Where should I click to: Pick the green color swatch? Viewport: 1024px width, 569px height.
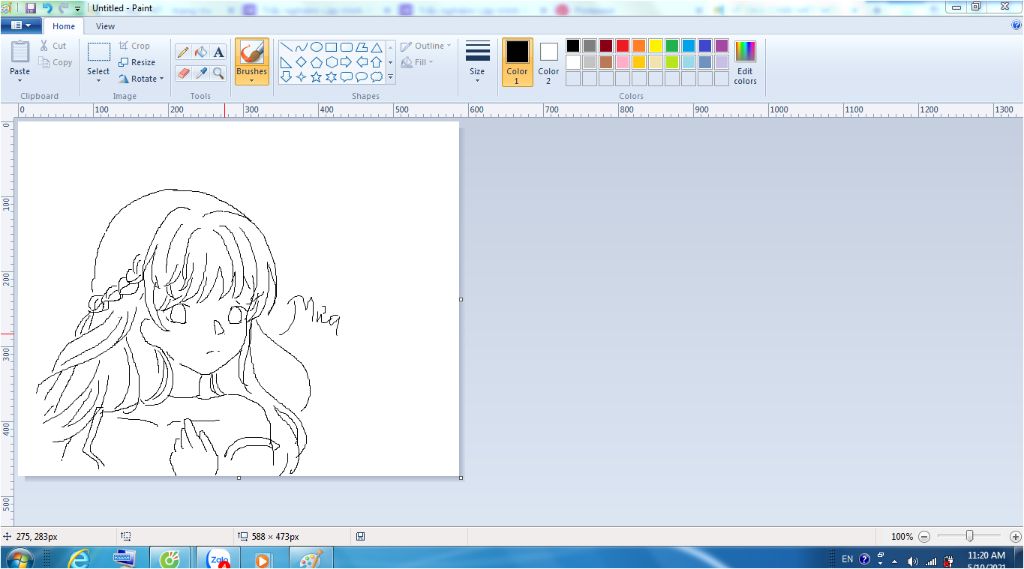pos(672,46)
